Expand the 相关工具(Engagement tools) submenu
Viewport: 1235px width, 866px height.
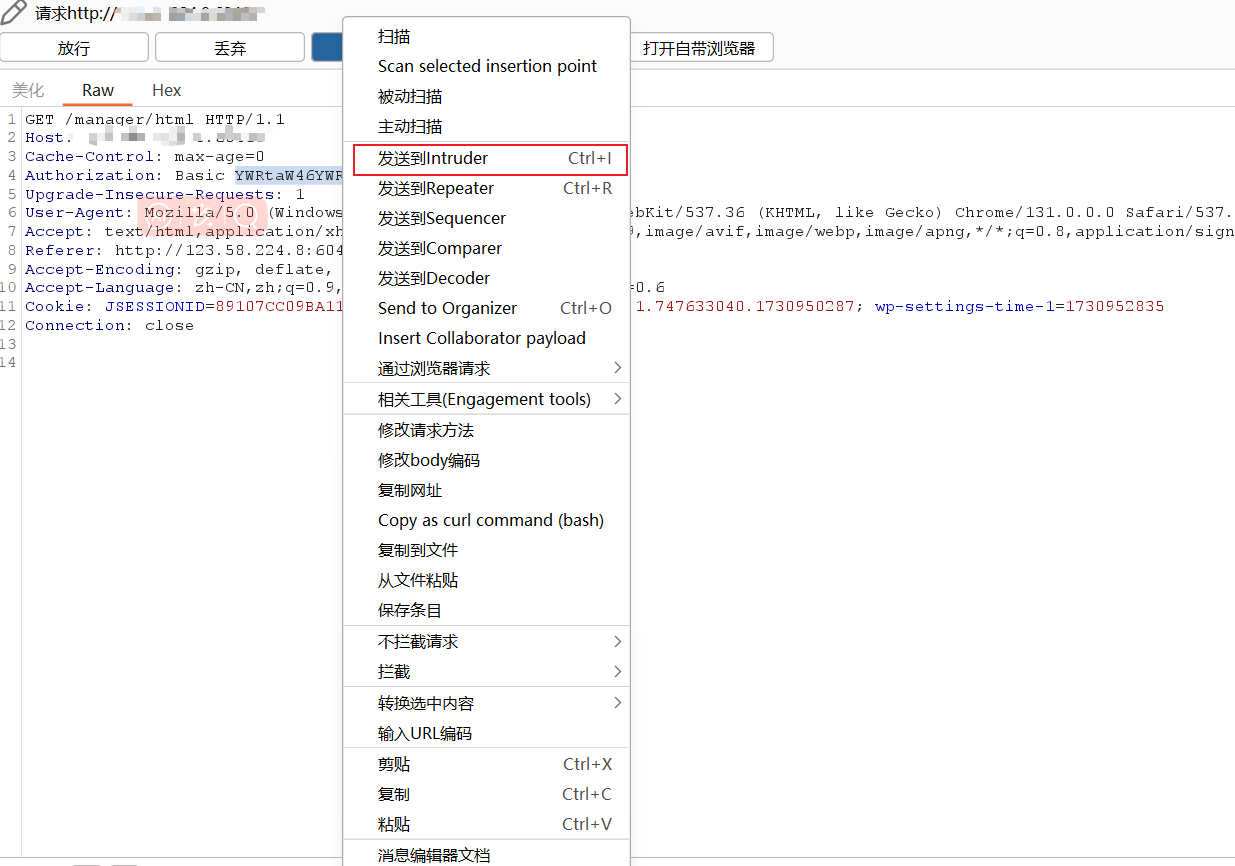617,399
